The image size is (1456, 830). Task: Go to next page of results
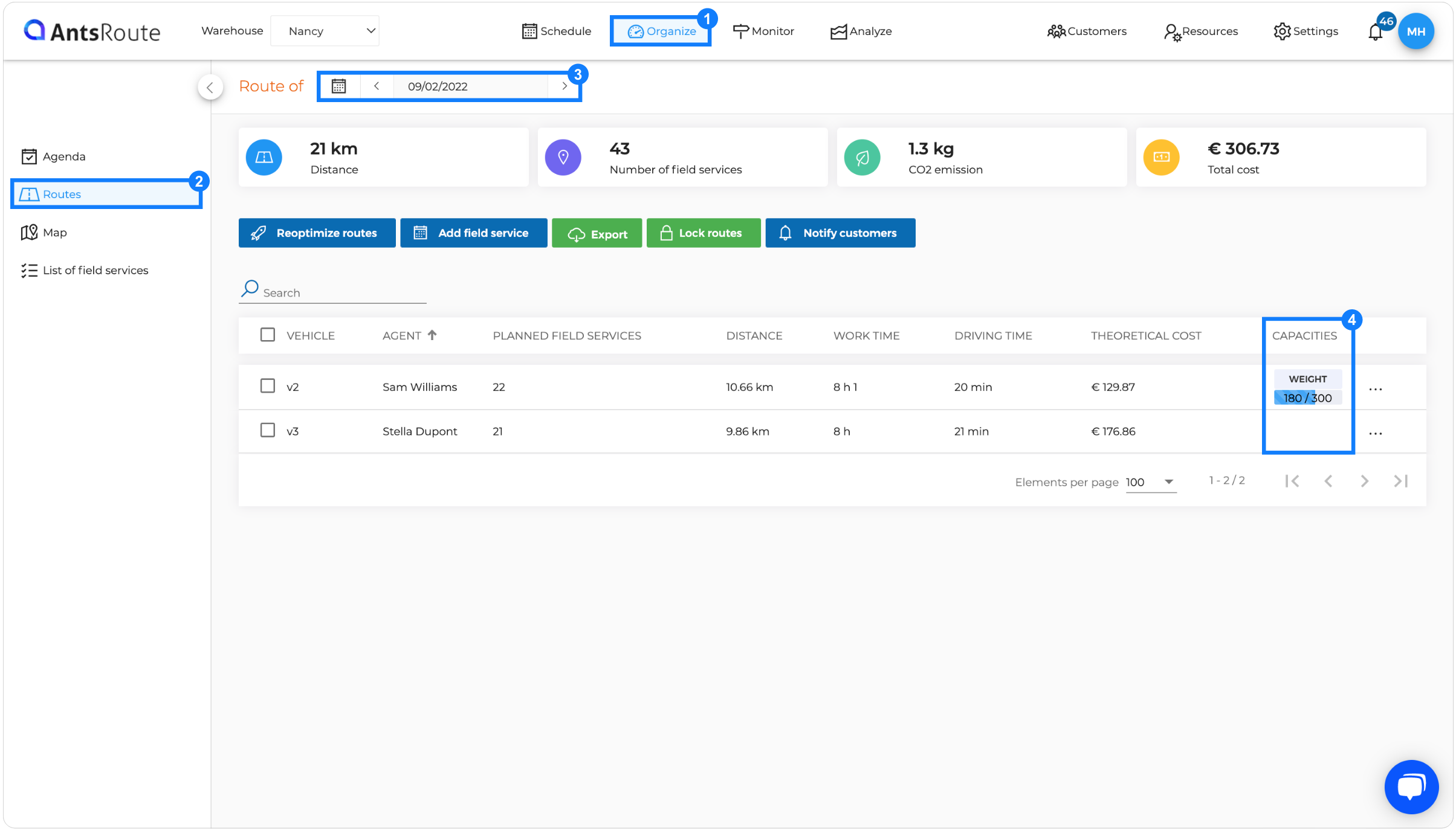1364,481
